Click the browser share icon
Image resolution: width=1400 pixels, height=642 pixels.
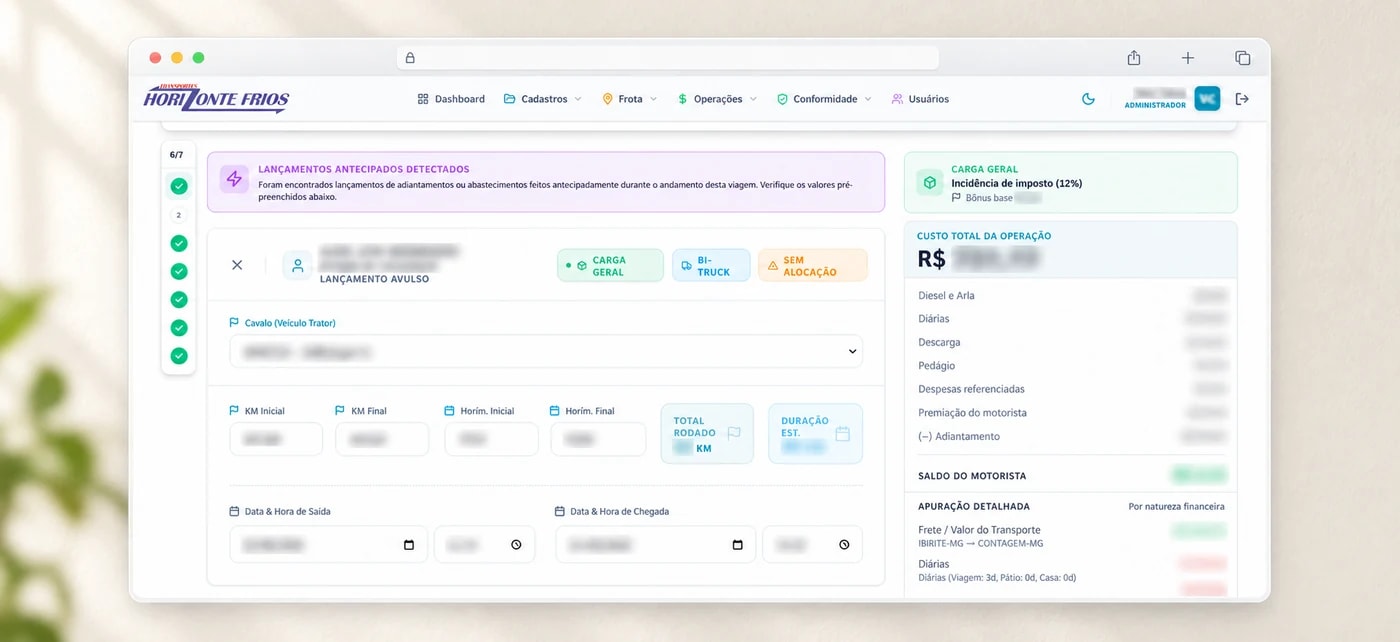(x=1133, y=58)
